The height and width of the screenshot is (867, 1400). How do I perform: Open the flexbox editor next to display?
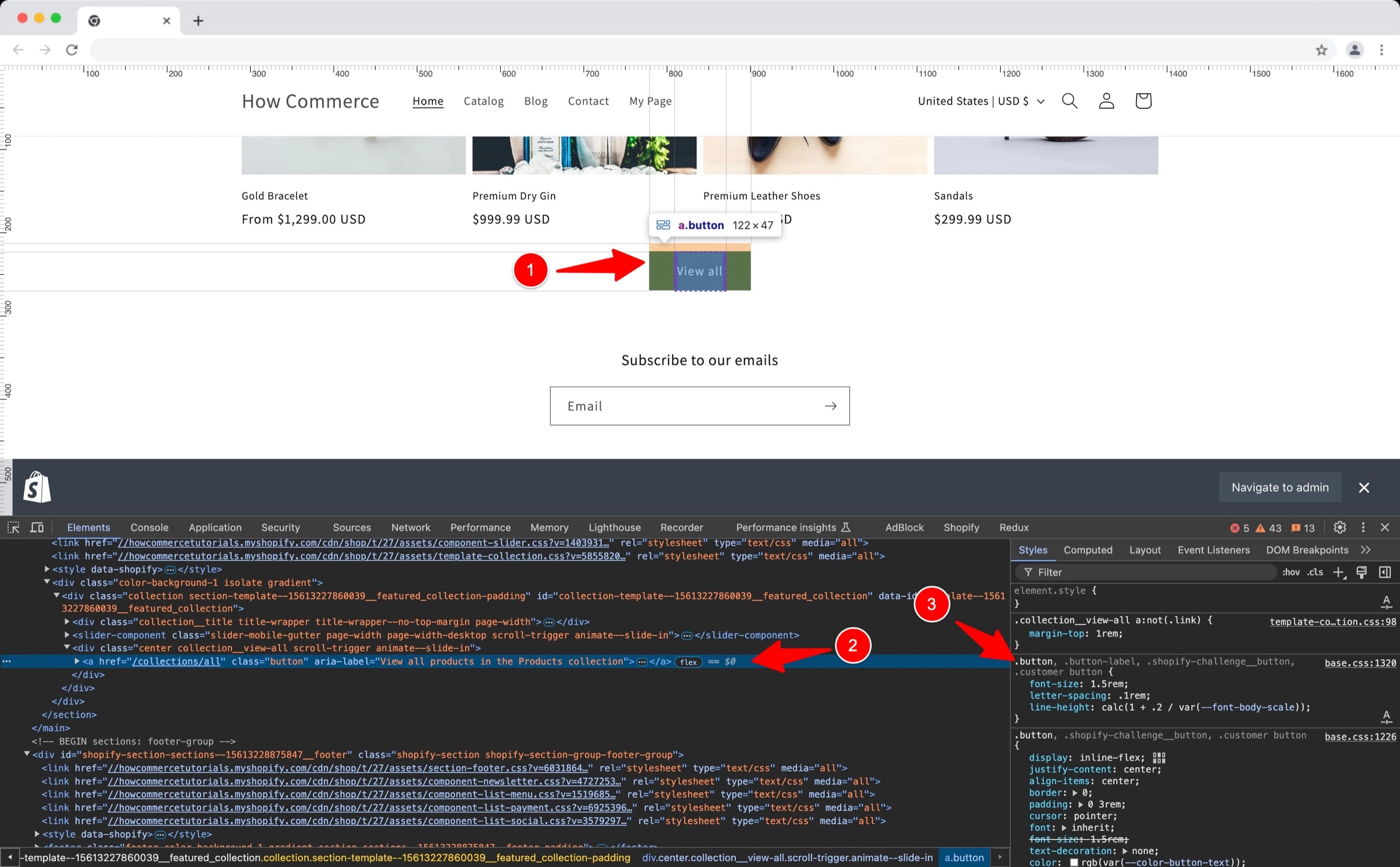click(x=1159, y=758)
